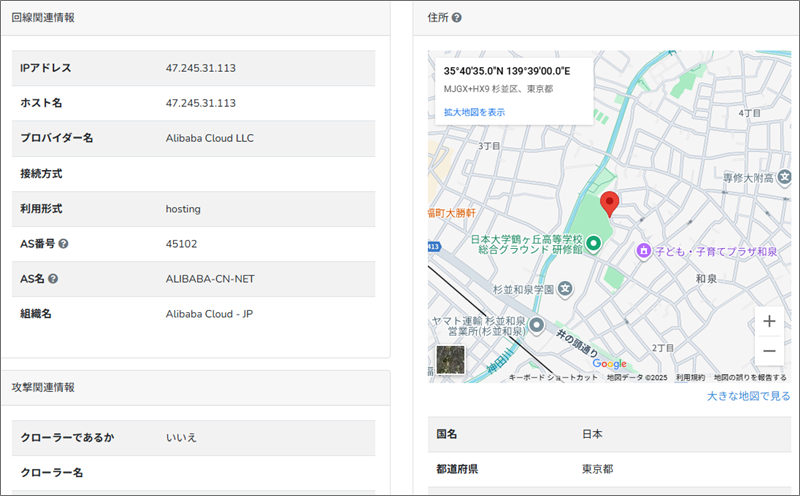
Task: Click the plus code MJGX+HX9 杉並区、東京都
Action: (x=498, y=89)
